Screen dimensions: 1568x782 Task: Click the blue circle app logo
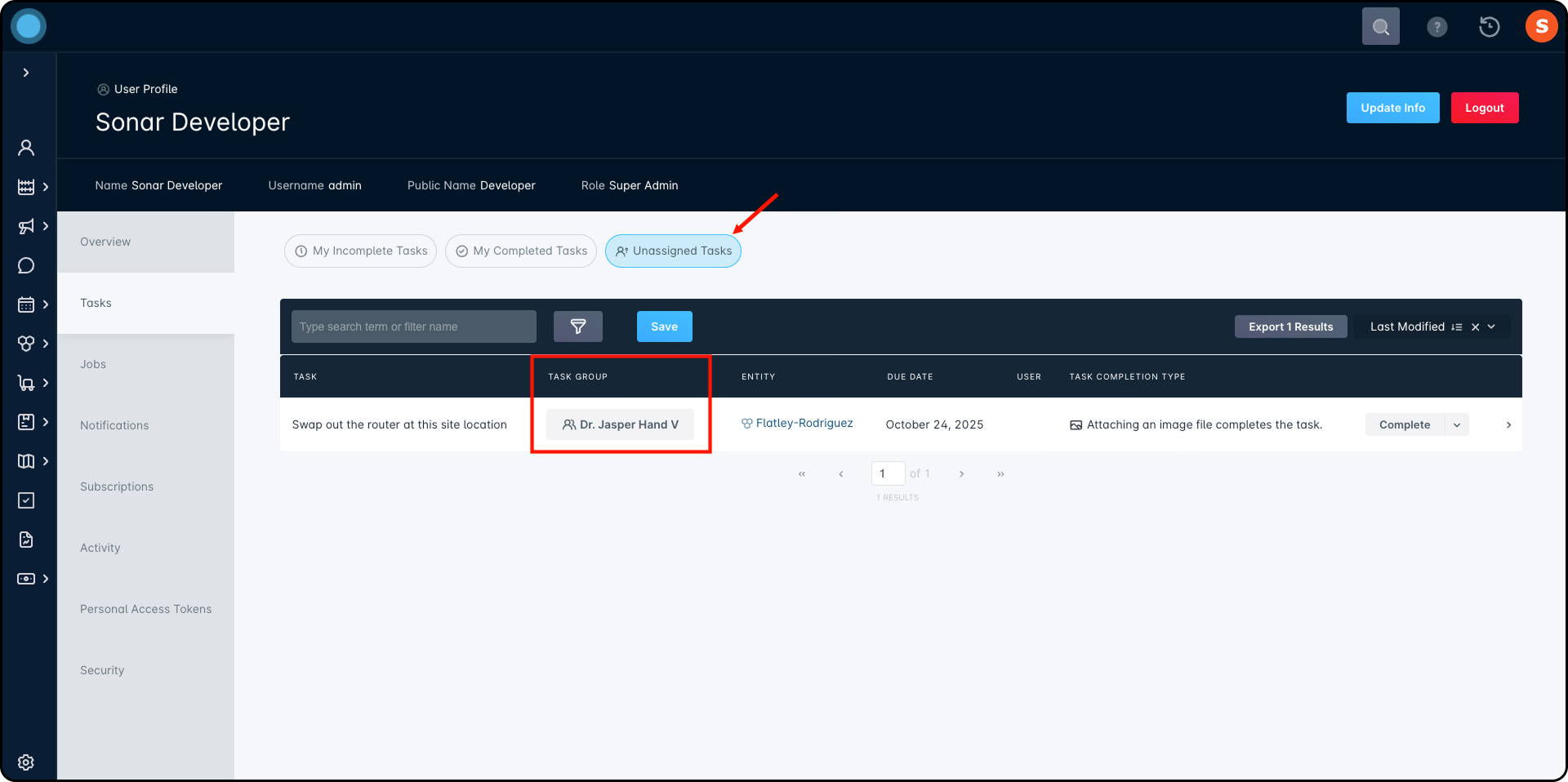pos(29,26)
